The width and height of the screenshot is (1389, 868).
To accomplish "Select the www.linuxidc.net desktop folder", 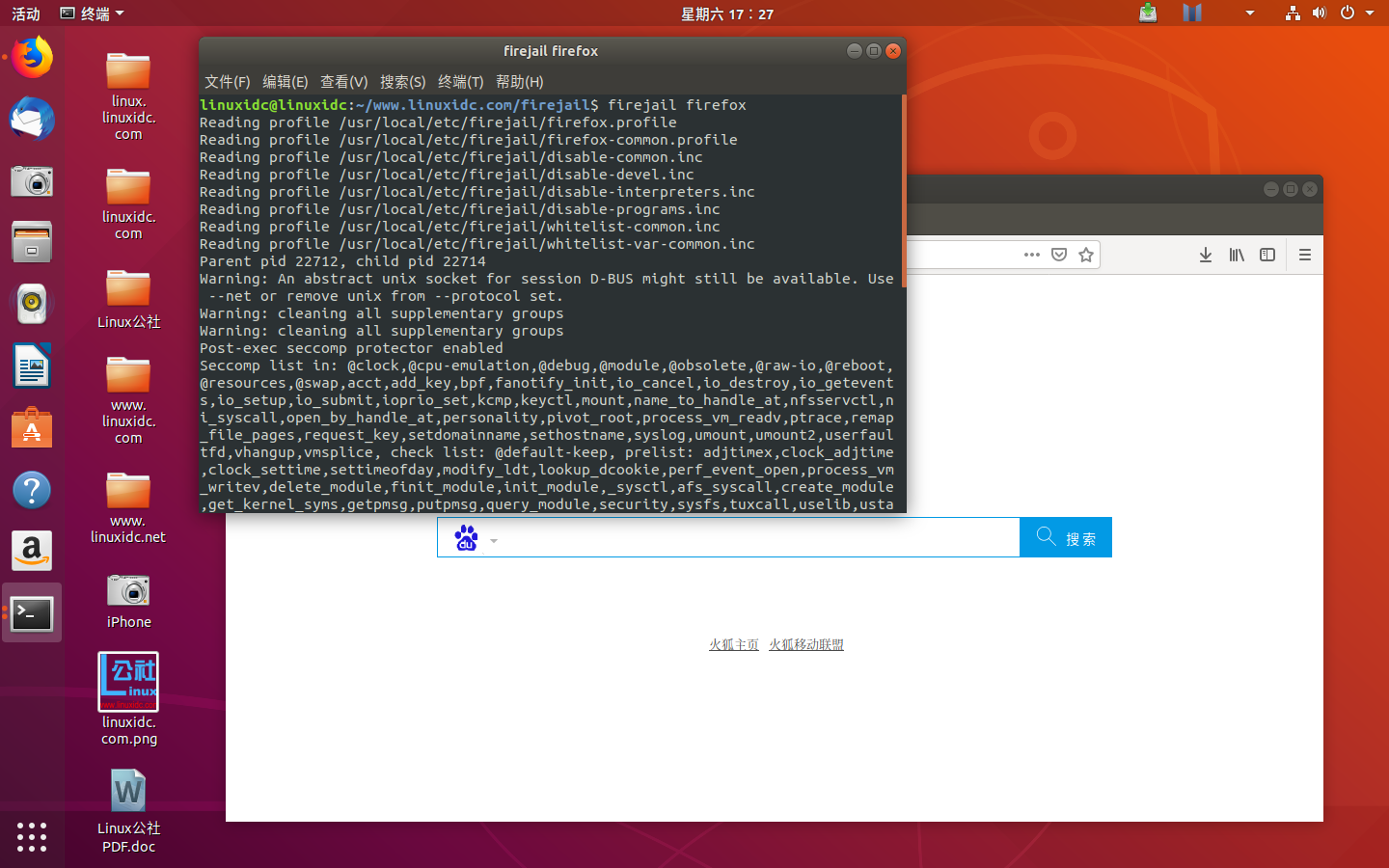I will 128,508.
